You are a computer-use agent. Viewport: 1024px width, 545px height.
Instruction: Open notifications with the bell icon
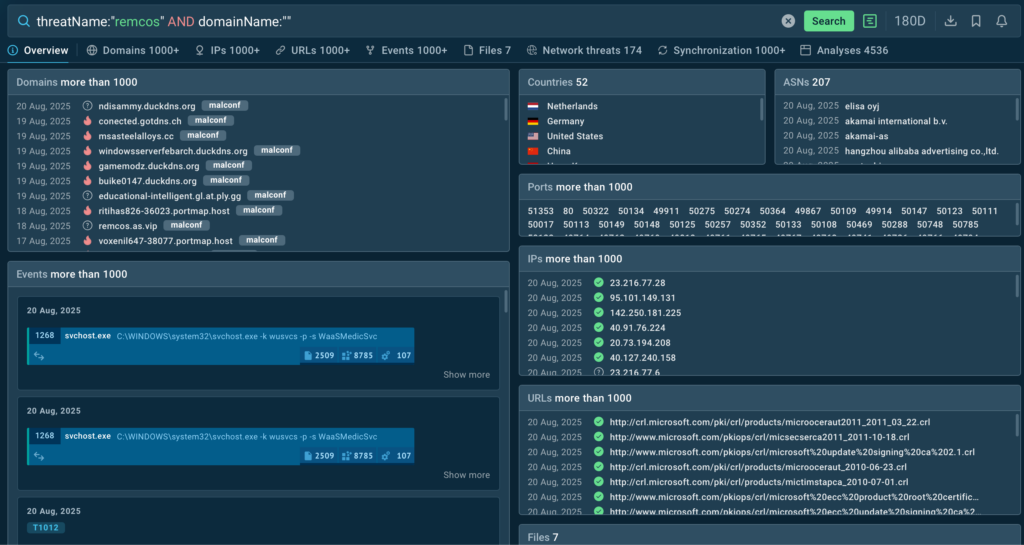pos(1001,21)
